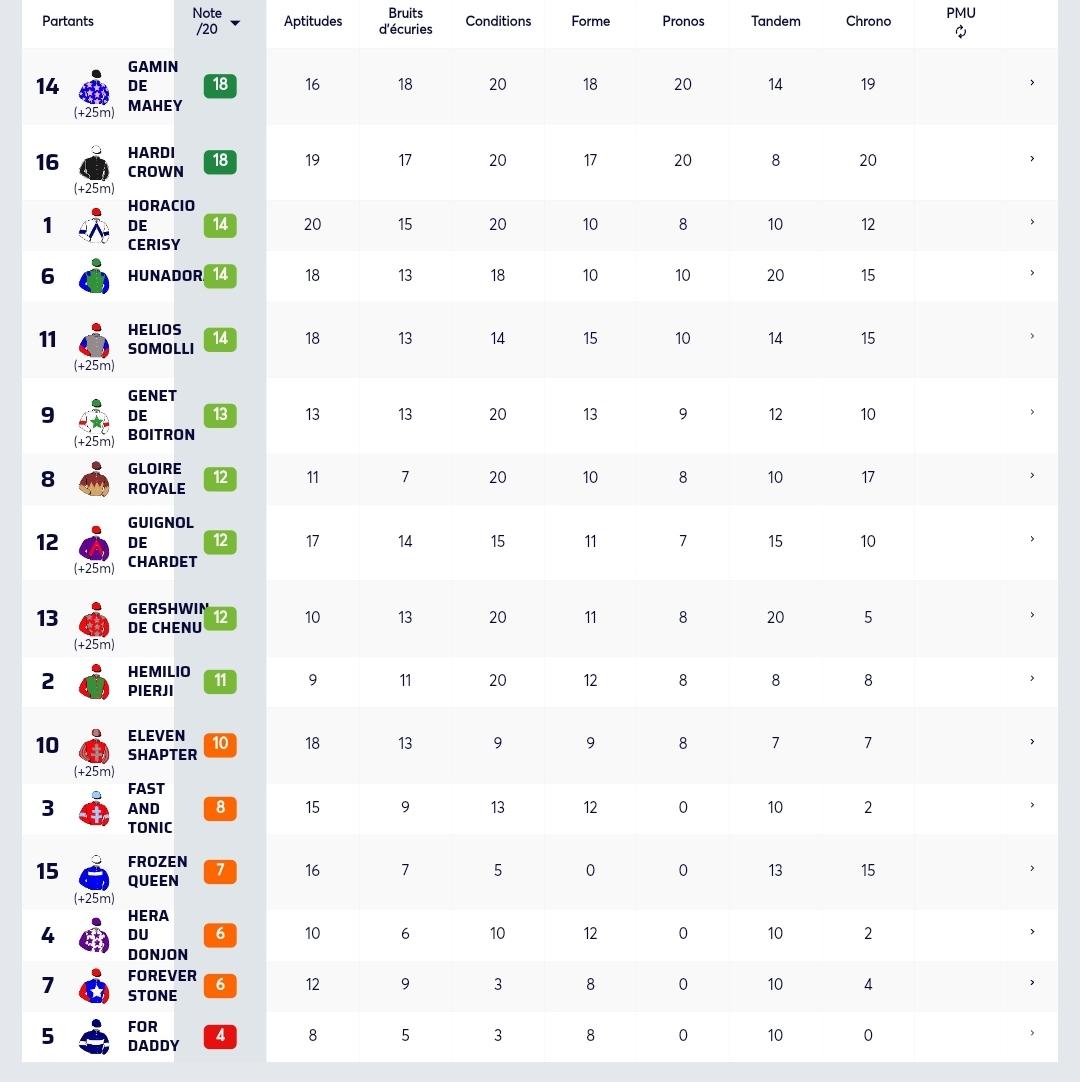Select the Bruits d'écuries column header

tap(405, 21)
